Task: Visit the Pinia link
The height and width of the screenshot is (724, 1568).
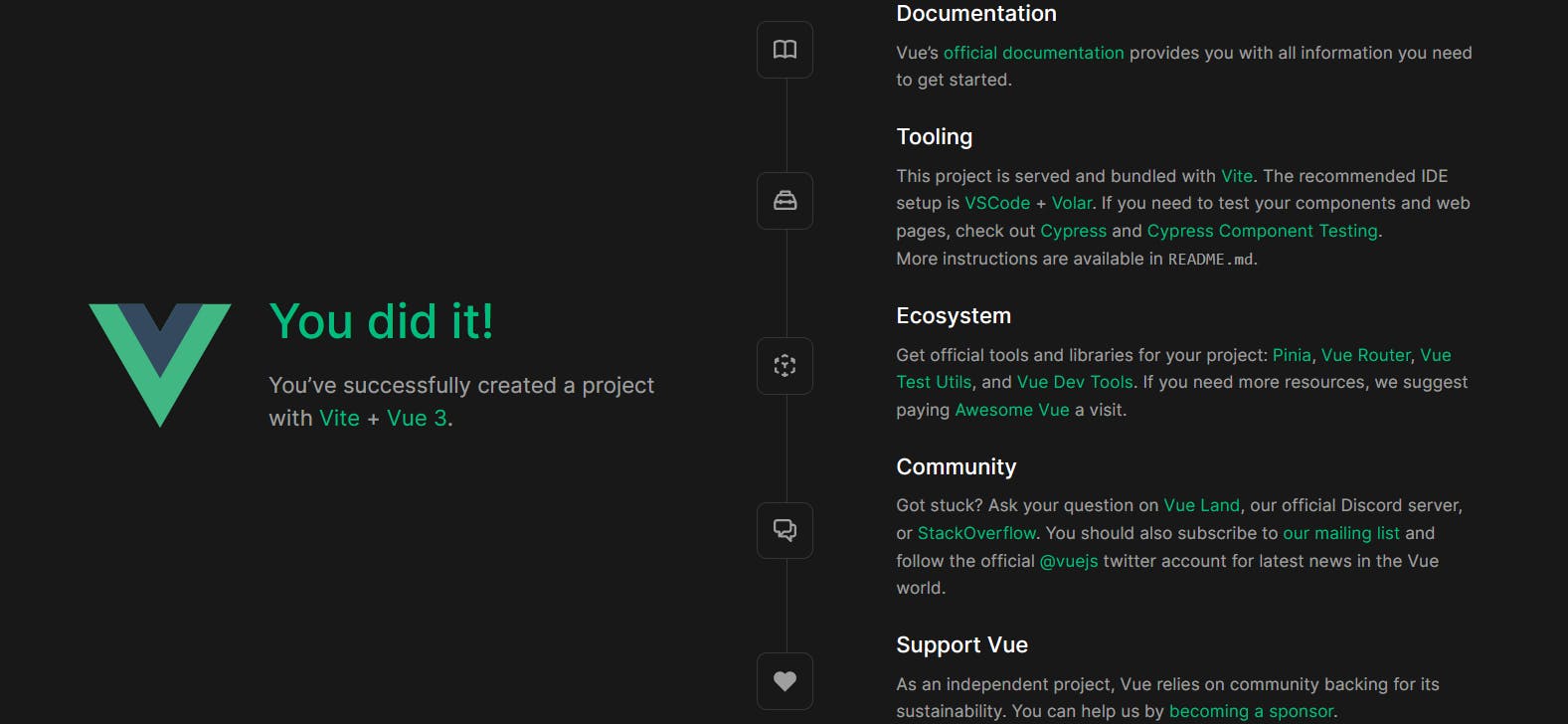Action: (x=1292, y=355)
